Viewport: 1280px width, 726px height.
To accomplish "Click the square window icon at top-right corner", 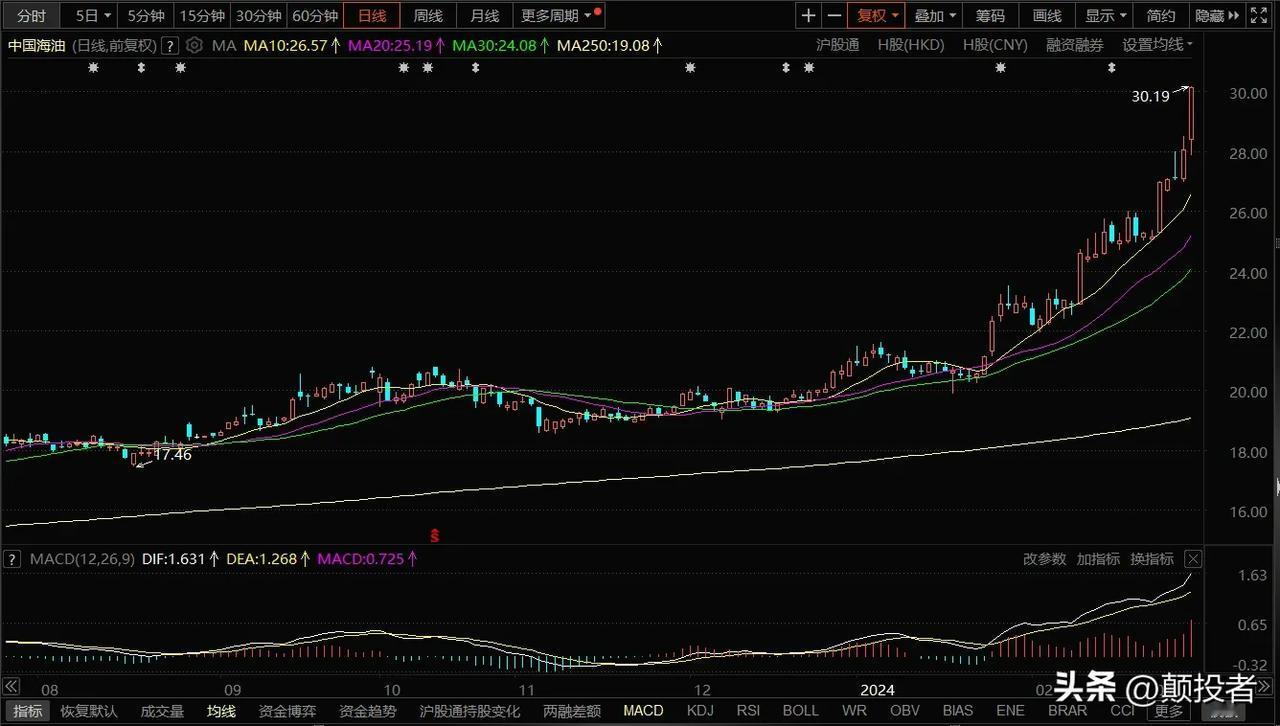I will tap(1260, 15).
